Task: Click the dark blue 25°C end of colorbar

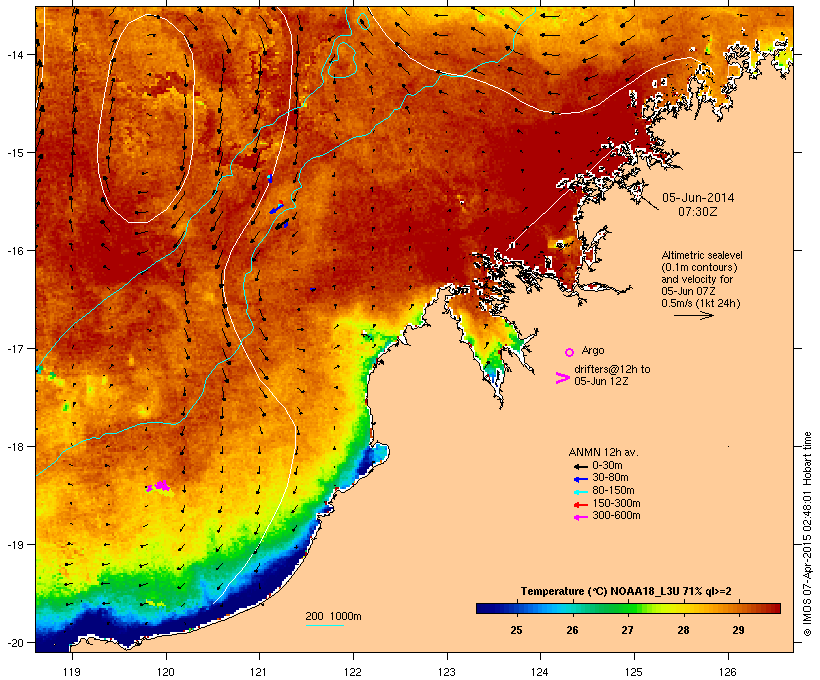Action: tap(484, 608)
